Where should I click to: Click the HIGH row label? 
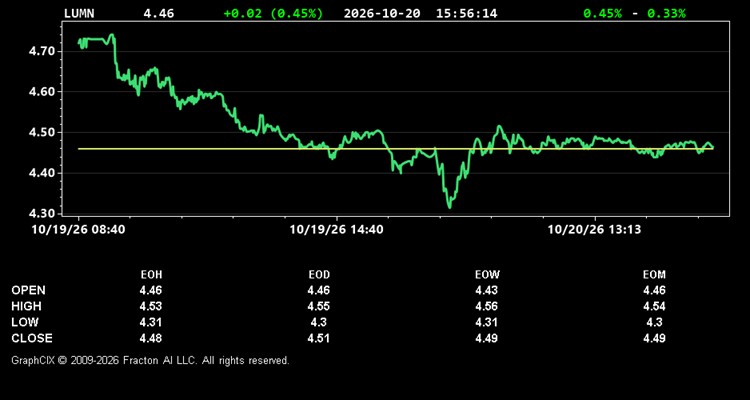pos(26,306)
